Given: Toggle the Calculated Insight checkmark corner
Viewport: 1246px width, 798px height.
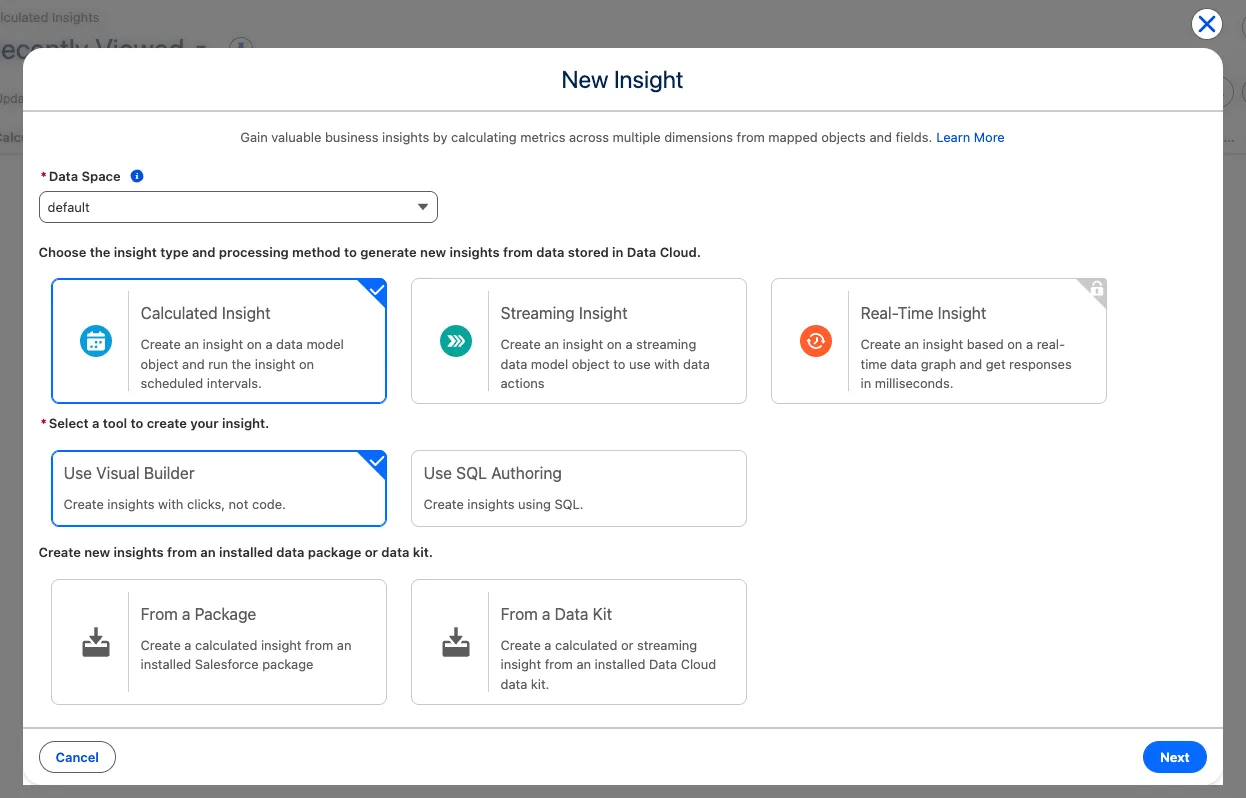Looking at the screenshot, I should point(376,290).
